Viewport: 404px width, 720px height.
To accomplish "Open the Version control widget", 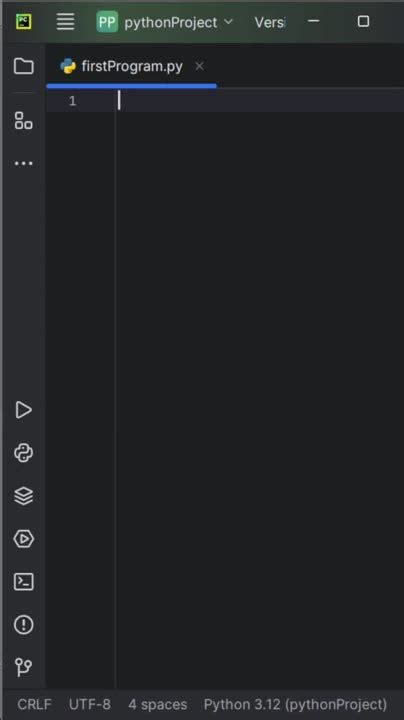I will (269, 22).
